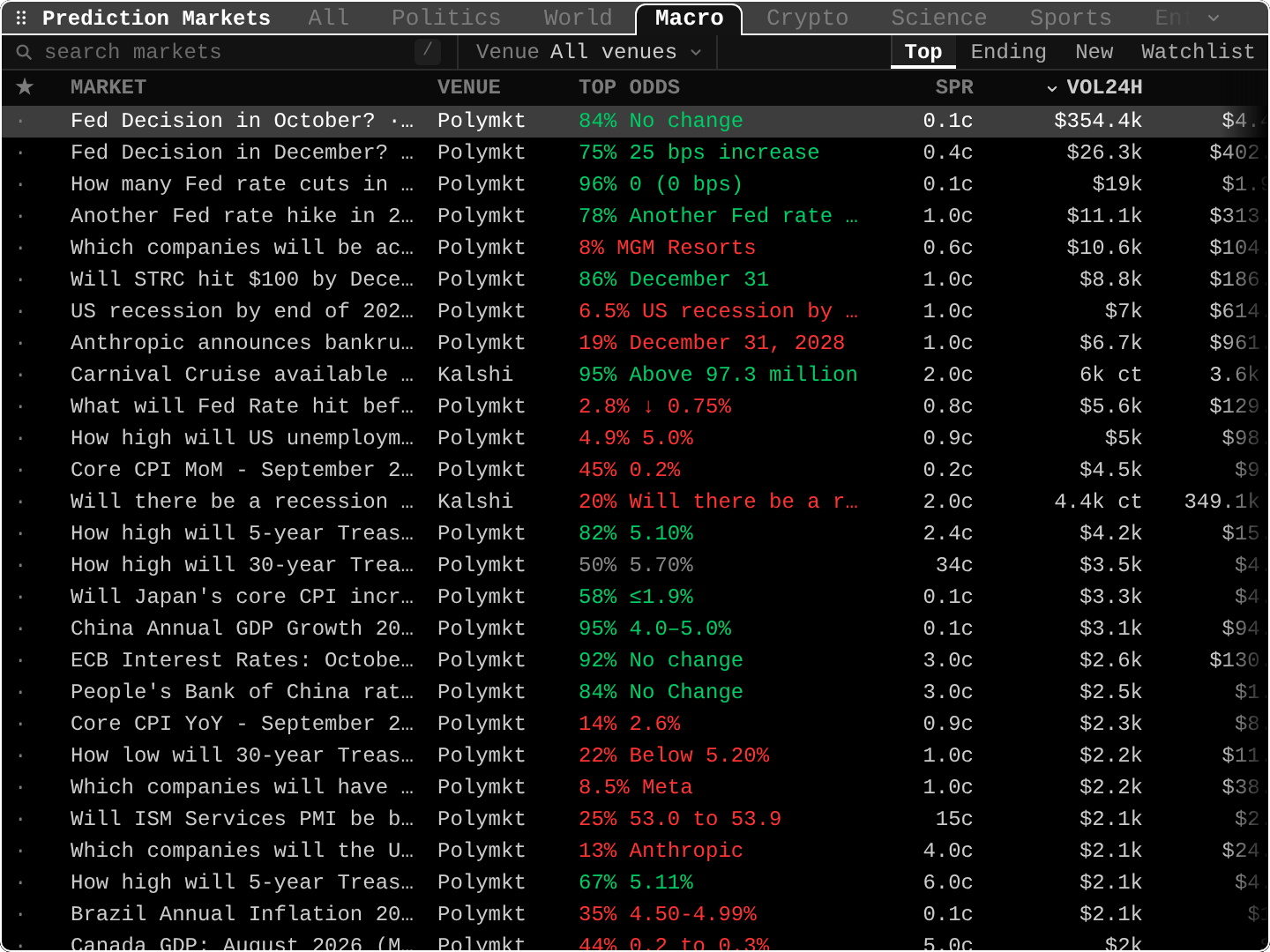
Task: Sort by the MARKET column header
Action: coord(108,87)
